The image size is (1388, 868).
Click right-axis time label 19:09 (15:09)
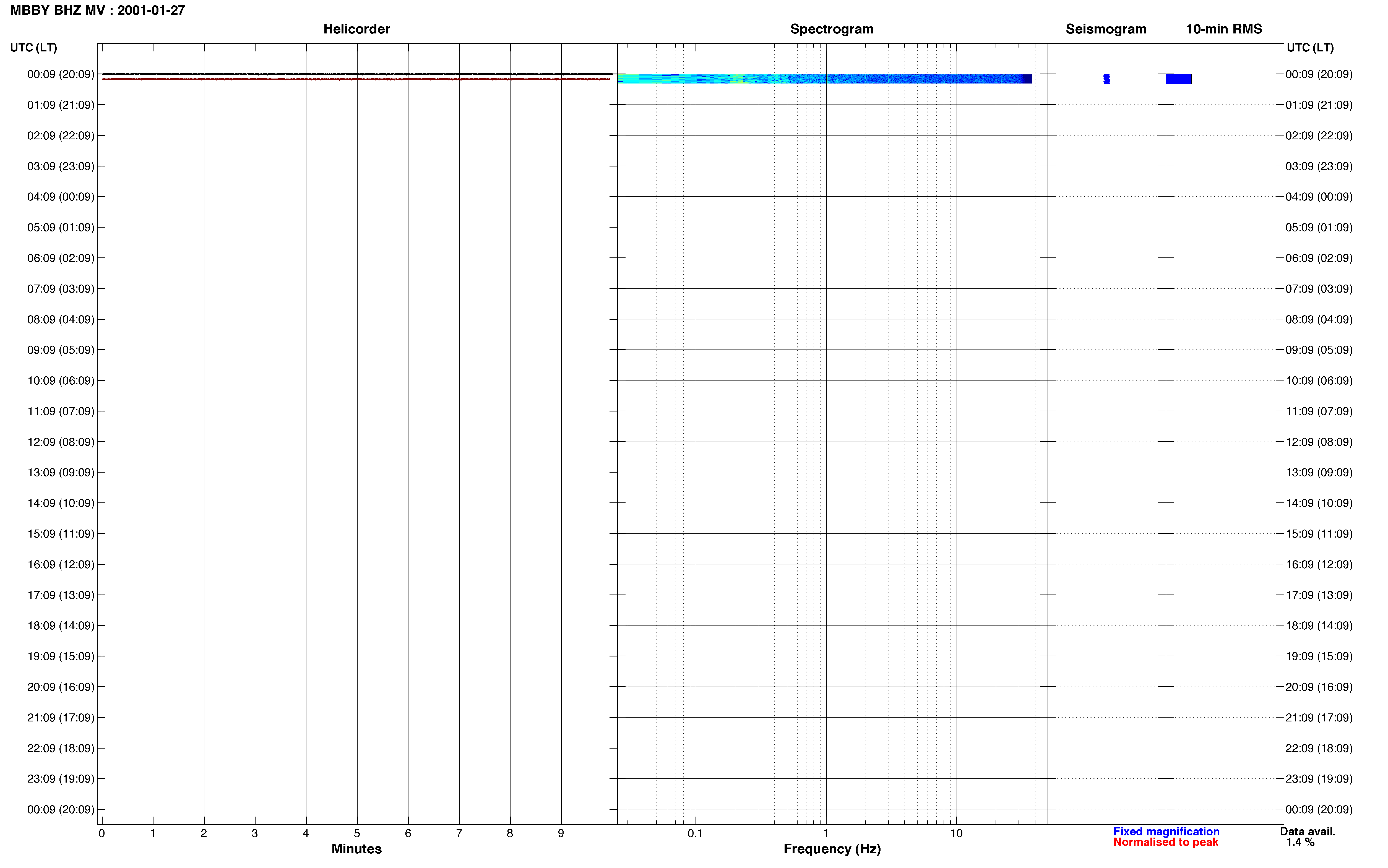tap(1319, 656)
